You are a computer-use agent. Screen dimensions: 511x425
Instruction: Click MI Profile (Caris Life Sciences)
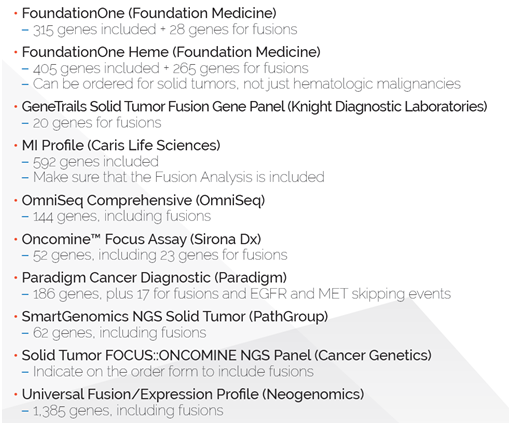[x=121, y=146]
